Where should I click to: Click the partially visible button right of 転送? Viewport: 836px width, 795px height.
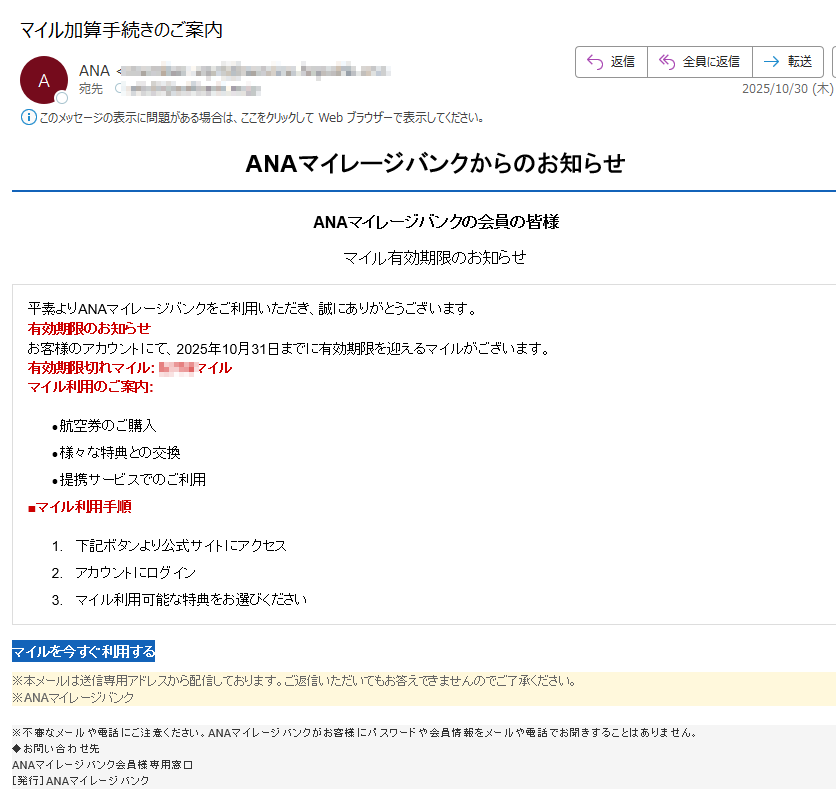832,62
